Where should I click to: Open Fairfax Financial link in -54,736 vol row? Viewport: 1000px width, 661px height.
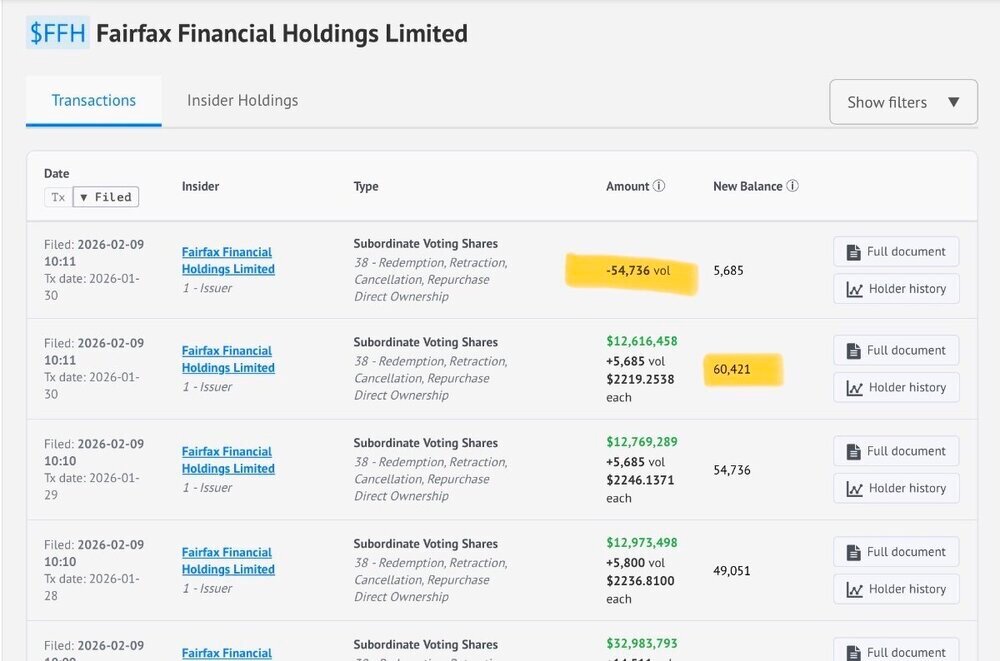(x=228, y=260)
